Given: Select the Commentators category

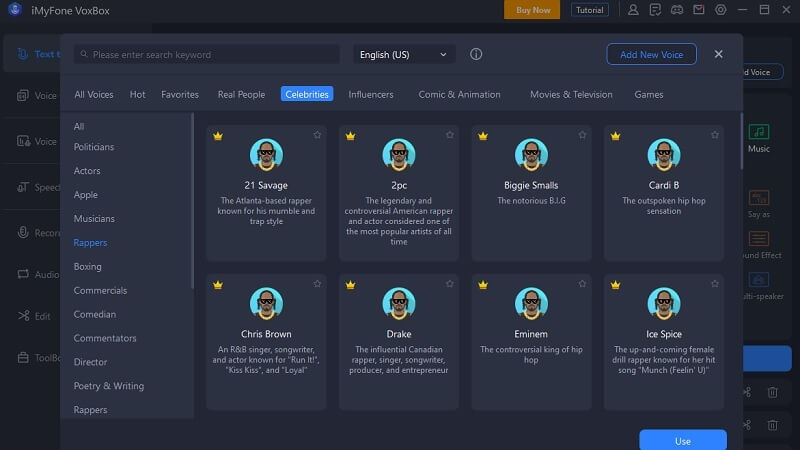Looking at the screenshot, I should 105,338.
